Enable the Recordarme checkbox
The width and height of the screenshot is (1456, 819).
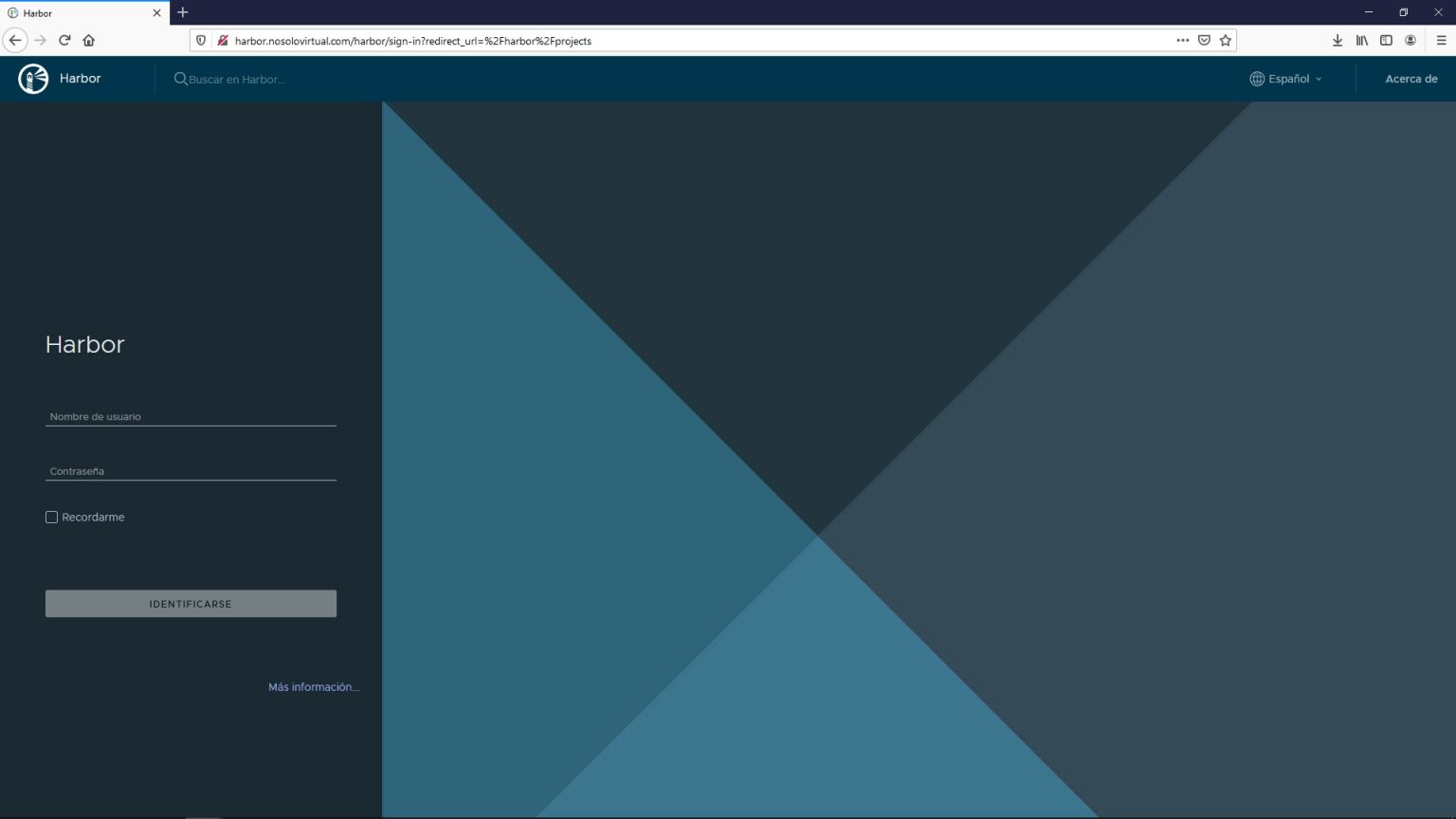(x=51, y=517)
